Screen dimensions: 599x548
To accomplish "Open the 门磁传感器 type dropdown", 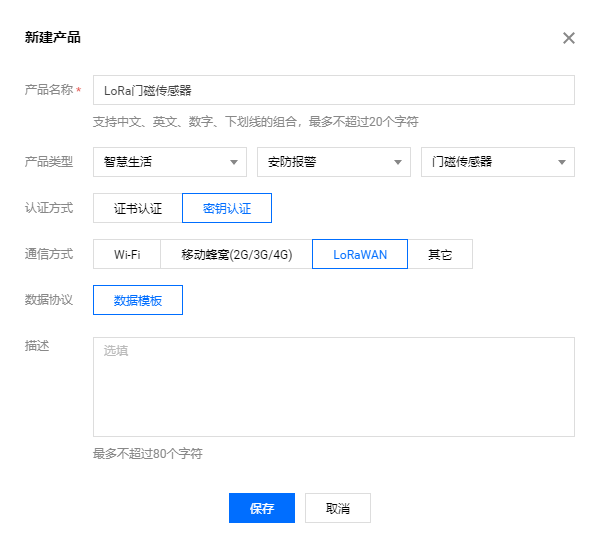I will pyautogui.click(x=497, y=162).
